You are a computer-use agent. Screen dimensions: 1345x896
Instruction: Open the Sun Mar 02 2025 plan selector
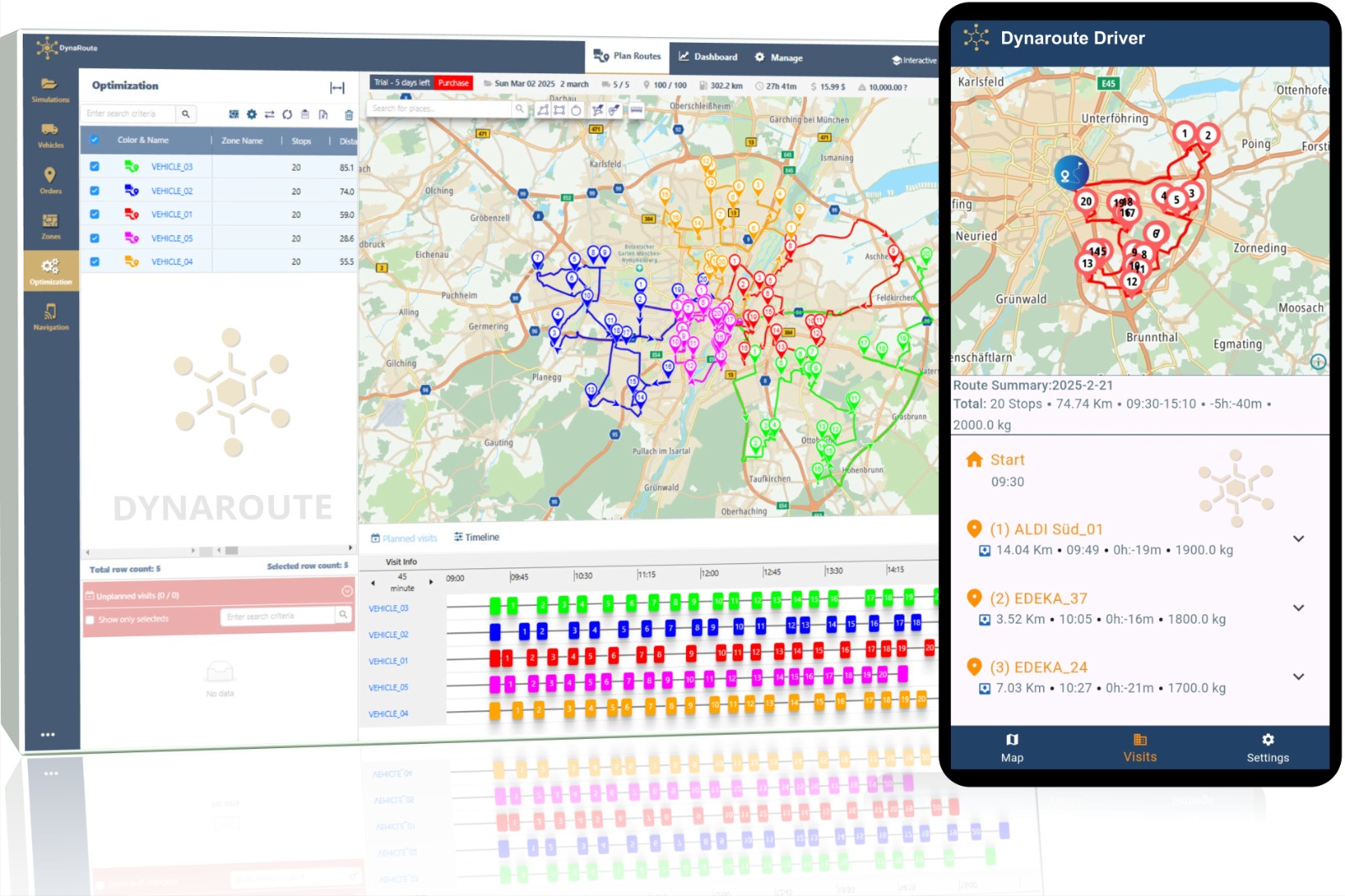535,84
